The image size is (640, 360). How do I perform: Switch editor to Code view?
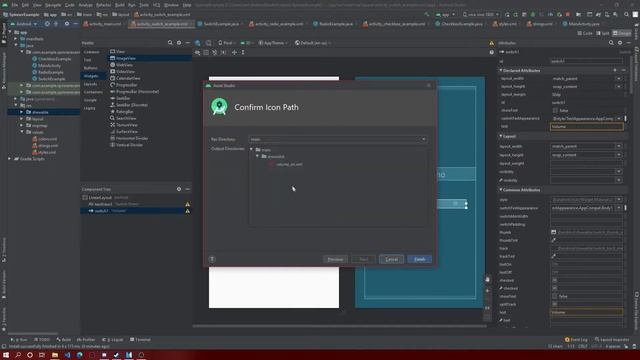pos(585,33)
